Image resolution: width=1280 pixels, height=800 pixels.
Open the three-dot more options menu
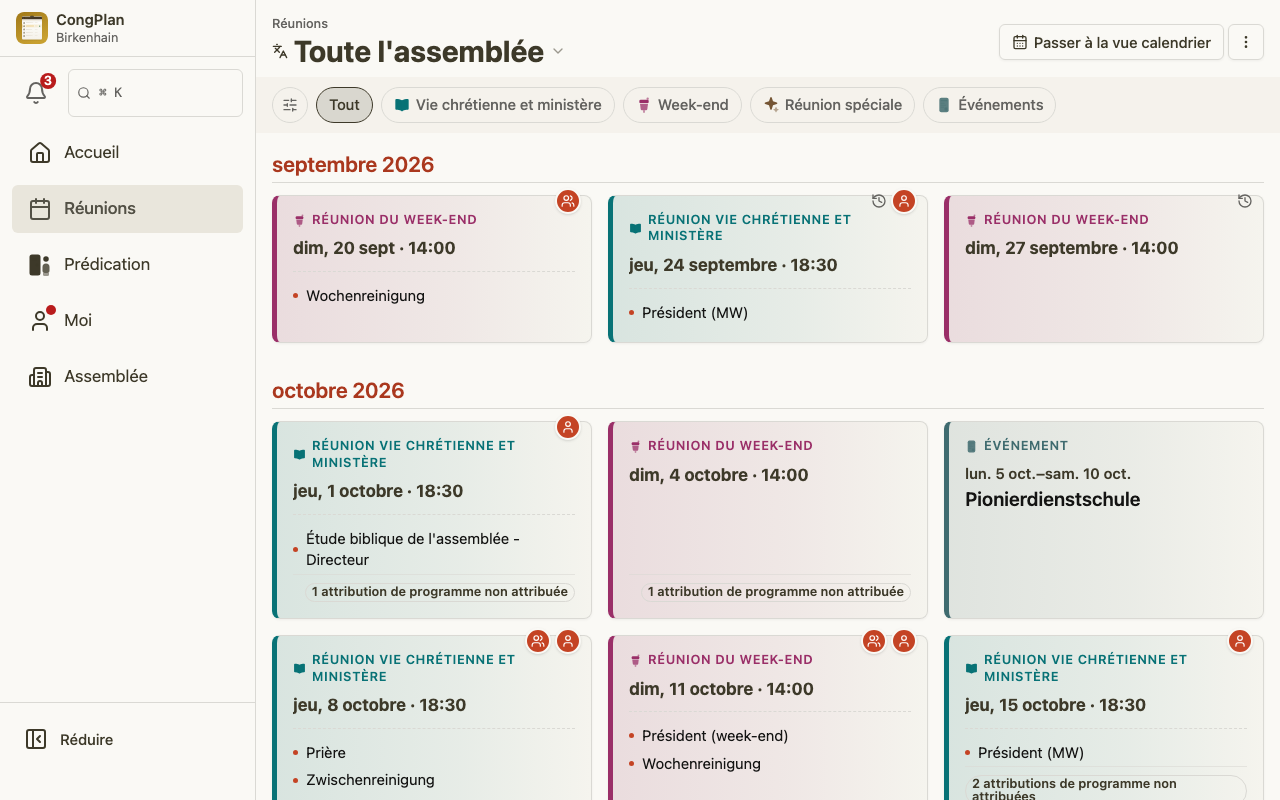click(x=1246, y=42)
